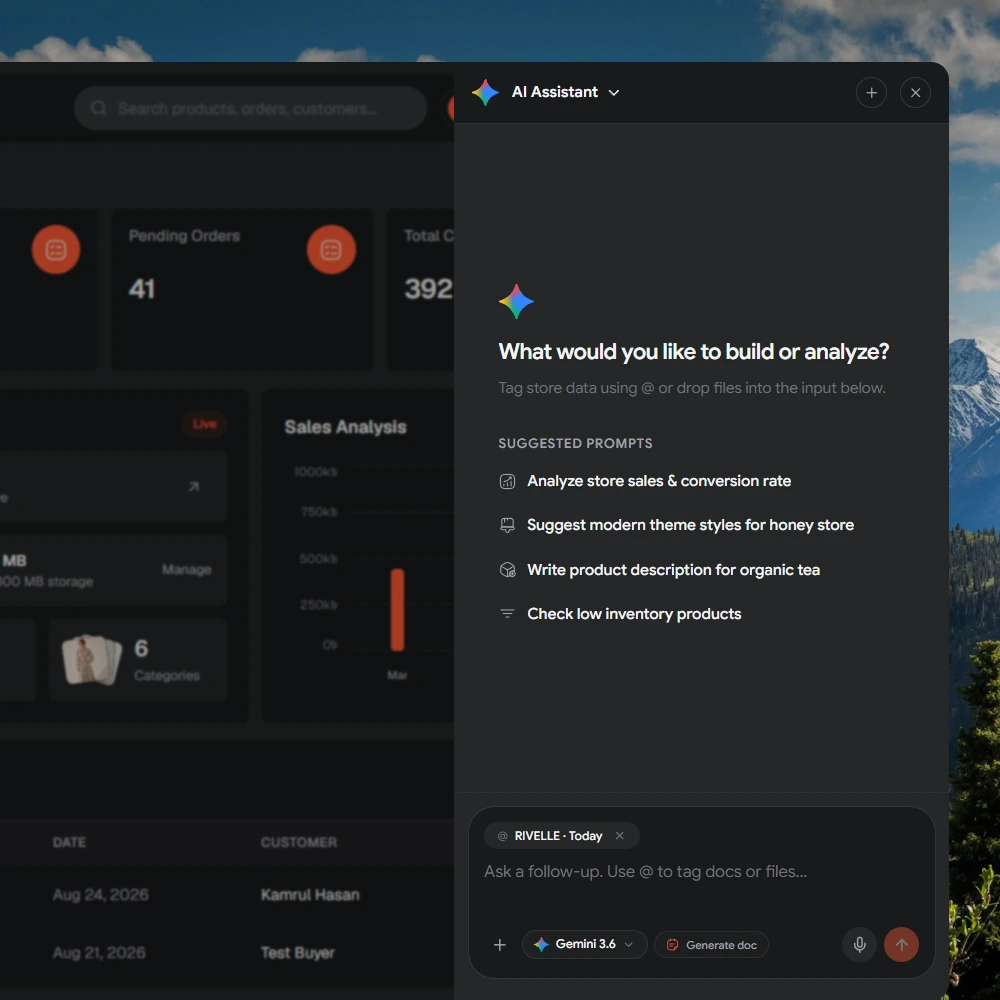Select 'Suggest modern theme styles for honey store'
The width and height of the screenshot is (1000, 1000).
(x=690, y=525)
